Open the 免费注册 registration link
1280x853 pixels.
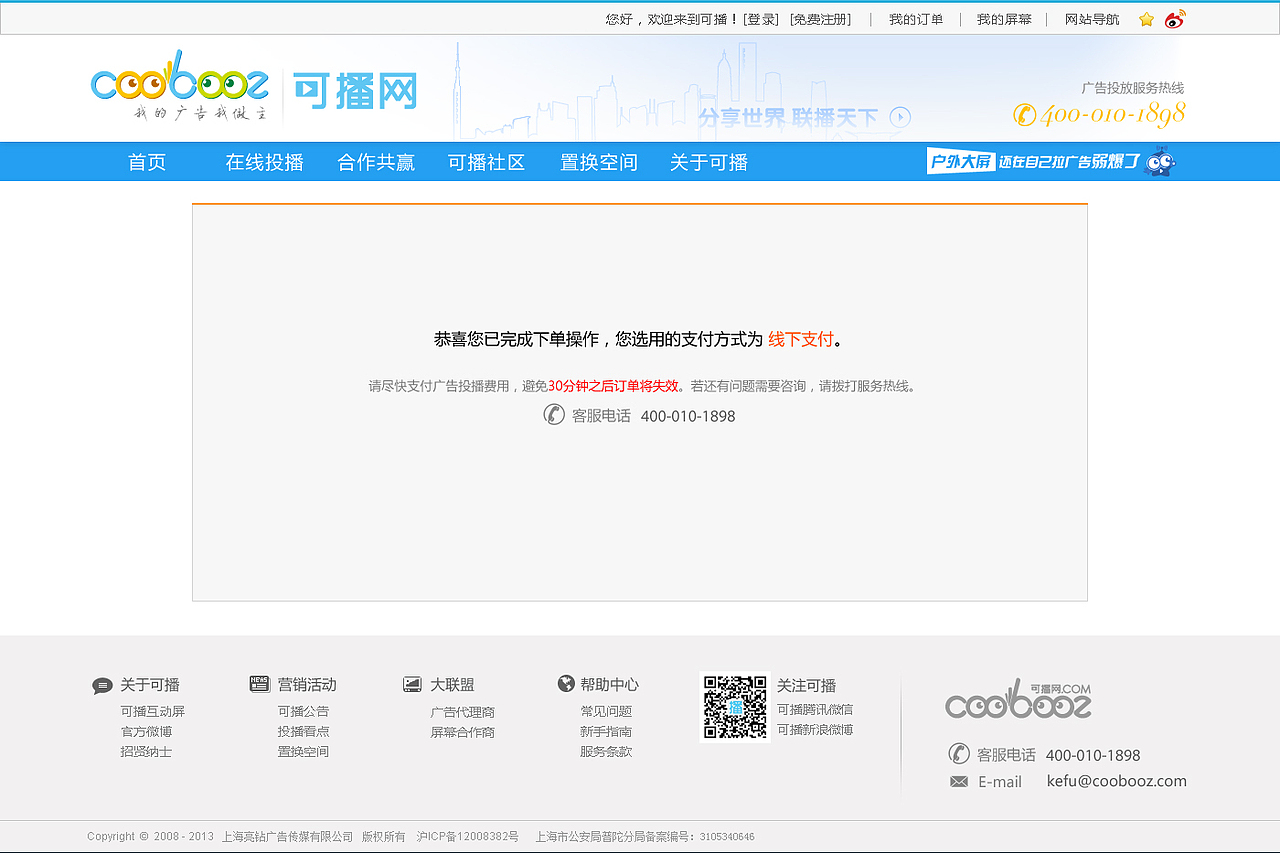(x=820, y=18)
